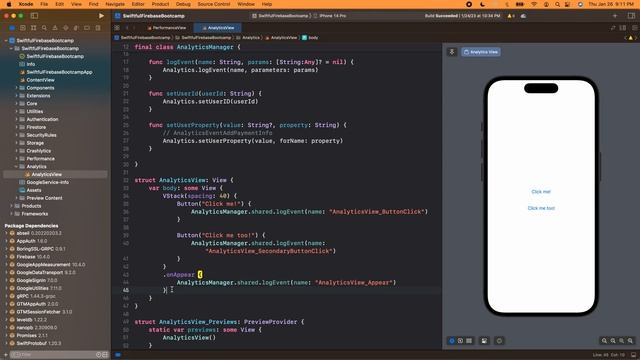The image size is (640, 360).
Task: Zoom in the canvas preview
Action: click(x=631, y=340)
